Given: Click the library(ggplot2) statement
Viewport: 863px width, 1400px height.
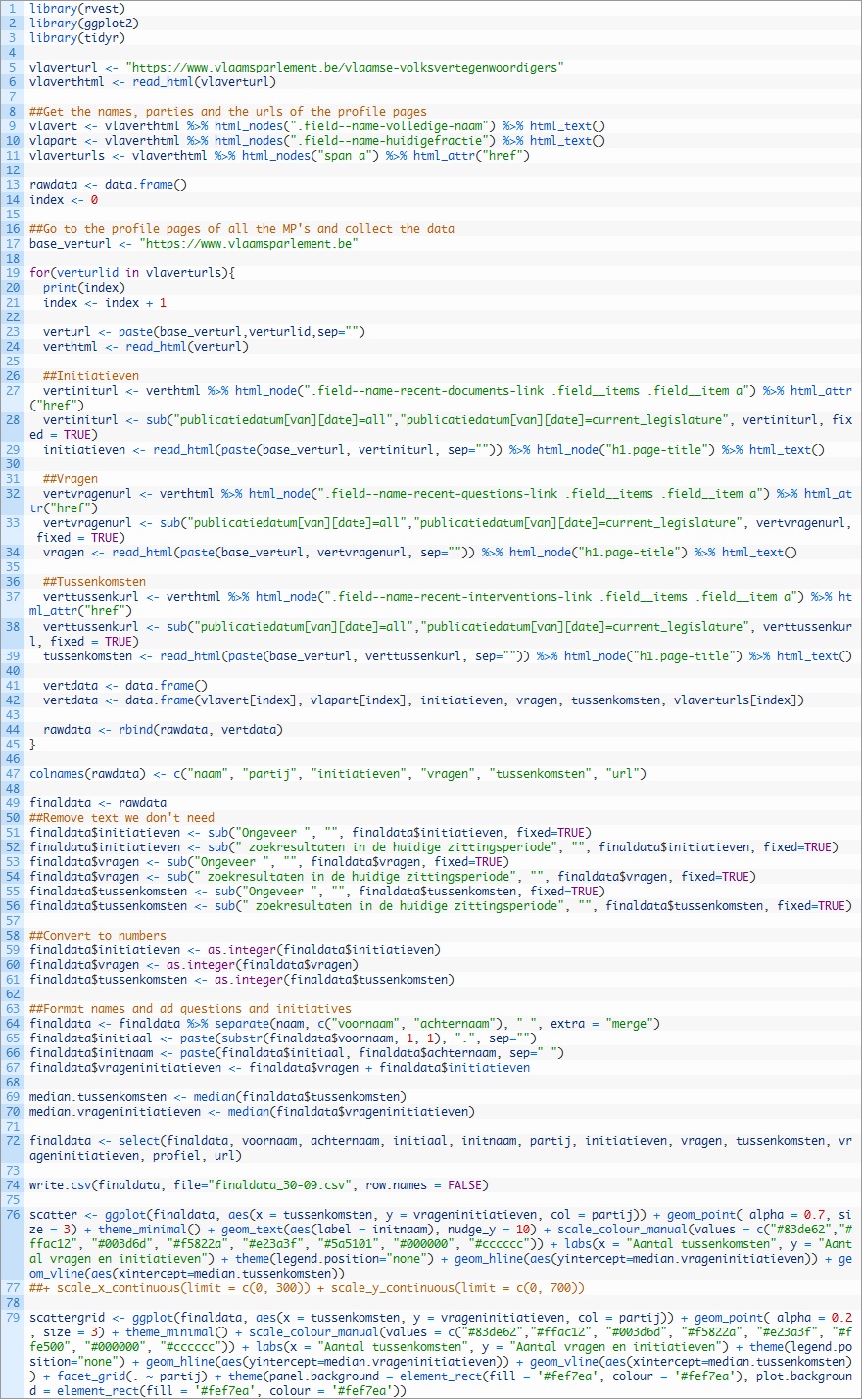Looking at the screenshot, I should click(x=84, y=24).
